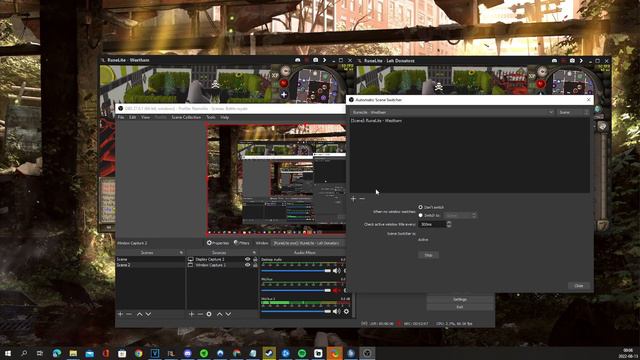Unmute Mic/Aux red speaker icon

(x=336, y=290)
